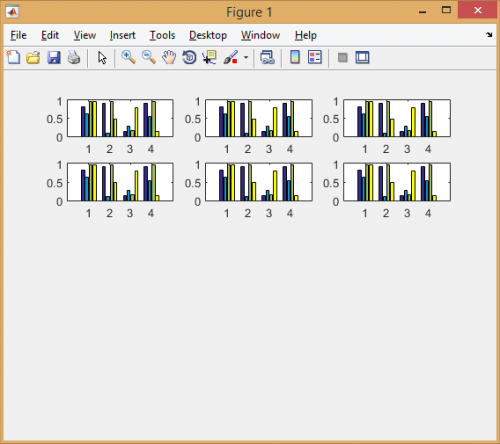The height and width of the screenshot is (444, 500).
Task: Hide plot tools with the gray square icon
Action: pos(343,58)
